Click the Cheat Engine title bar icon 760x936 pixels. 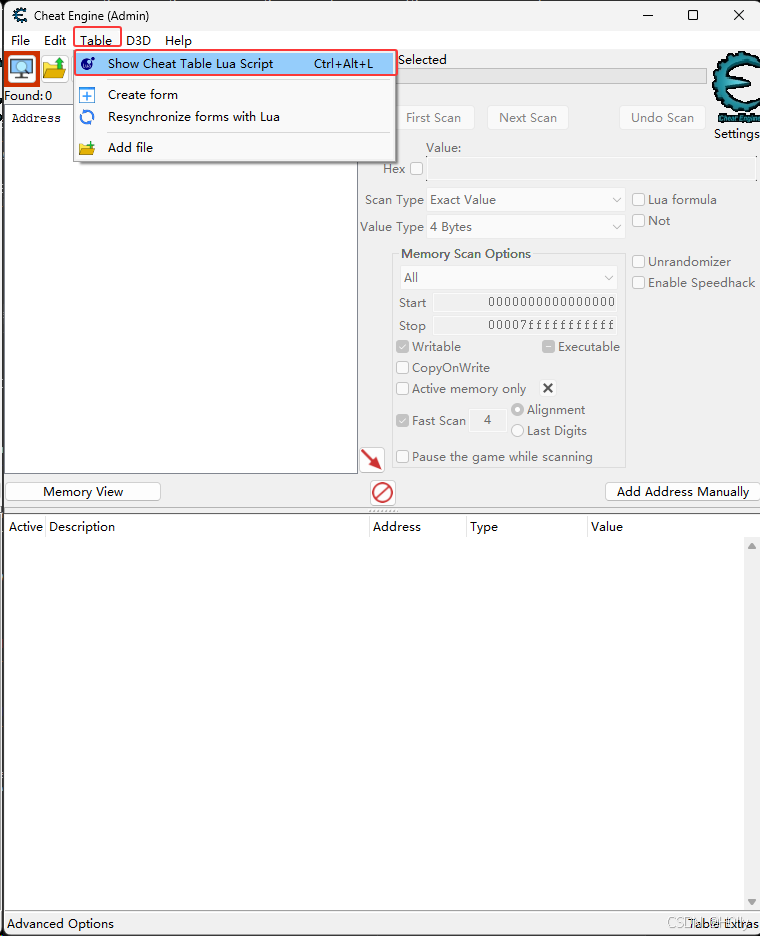point(20,16)
